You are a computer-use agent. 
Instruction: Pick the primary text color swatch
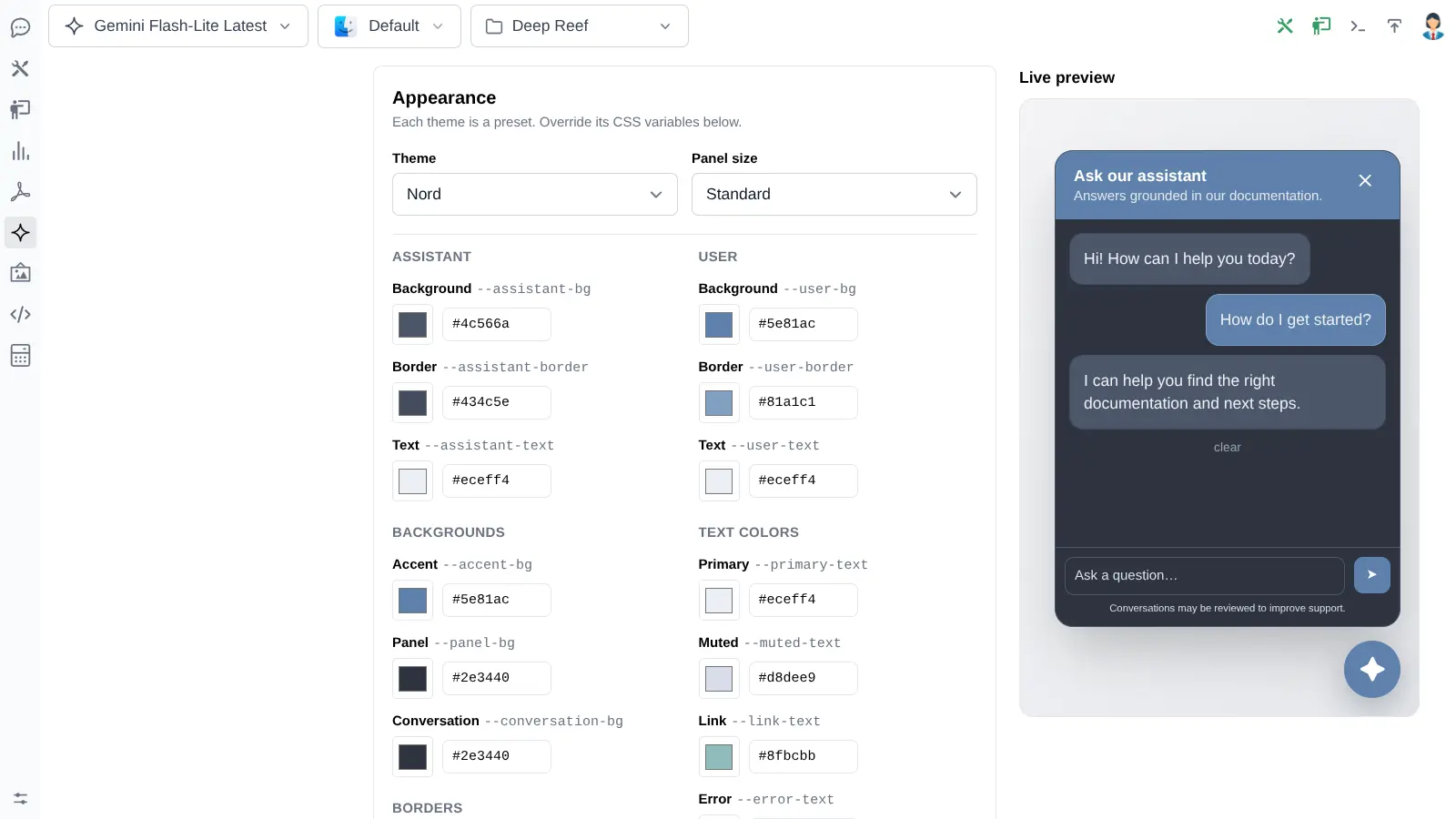(719, 601)
